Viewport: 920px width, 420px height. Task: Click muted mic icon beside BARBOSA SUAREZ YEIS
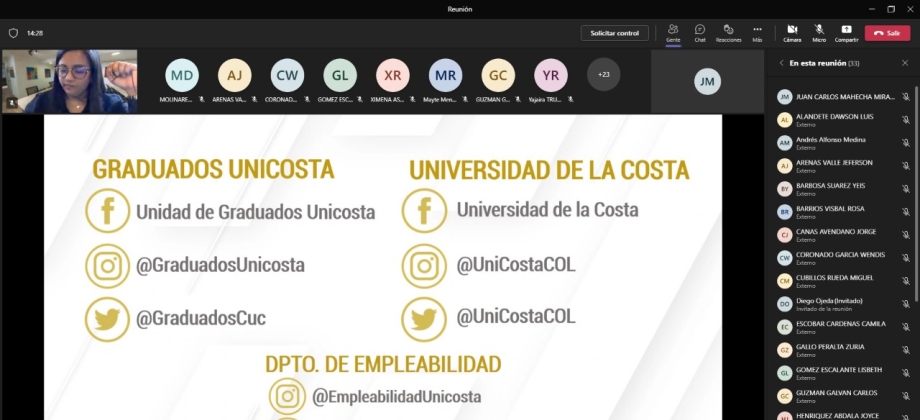coord(906,189)
